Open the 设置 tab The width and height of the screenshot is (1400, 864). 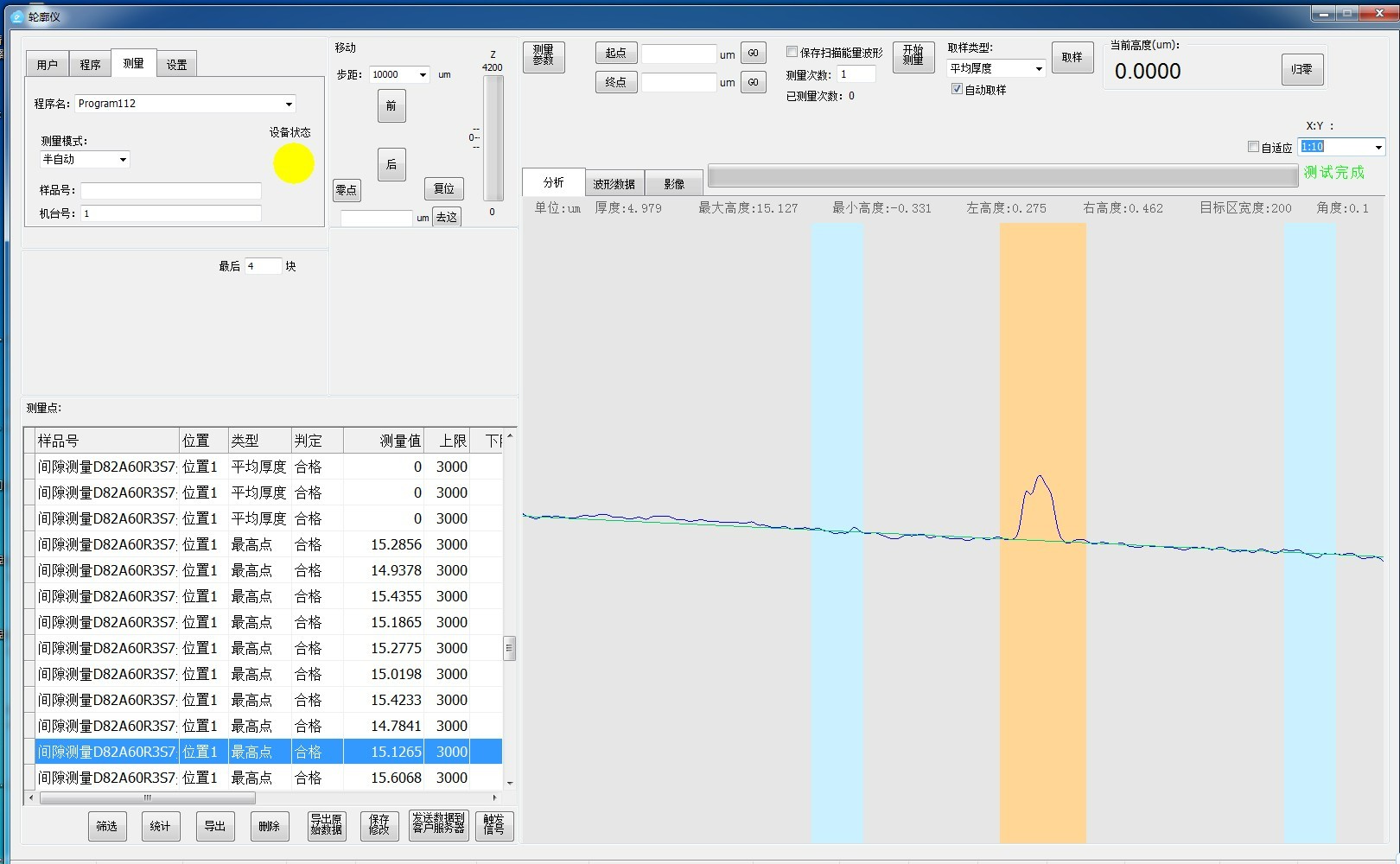[x=176, y=65]
